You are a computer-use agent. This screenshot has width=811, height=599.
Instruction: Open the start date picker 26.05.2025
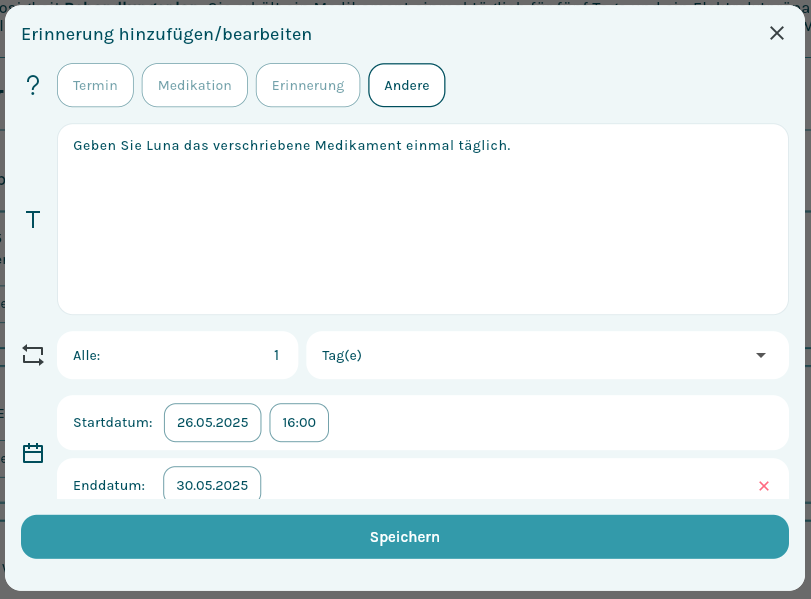pos(212,422)
